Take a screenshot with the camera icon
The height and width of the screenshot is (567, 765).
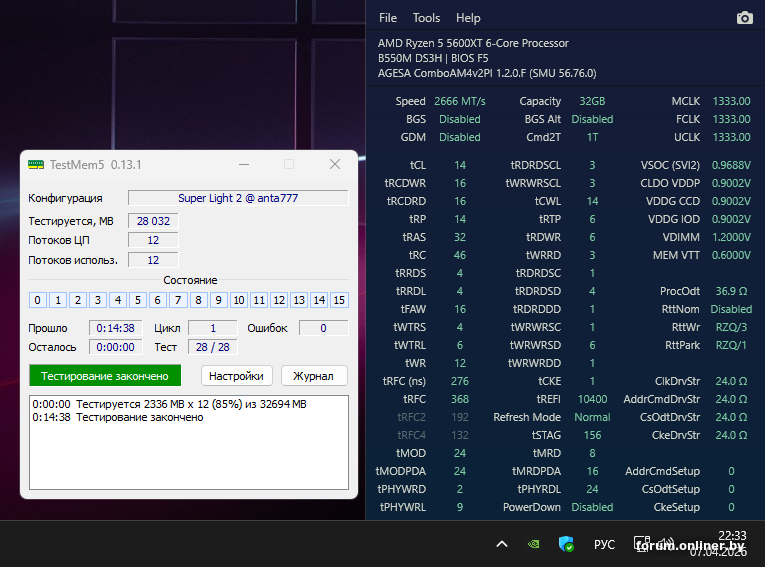(744, 18)
